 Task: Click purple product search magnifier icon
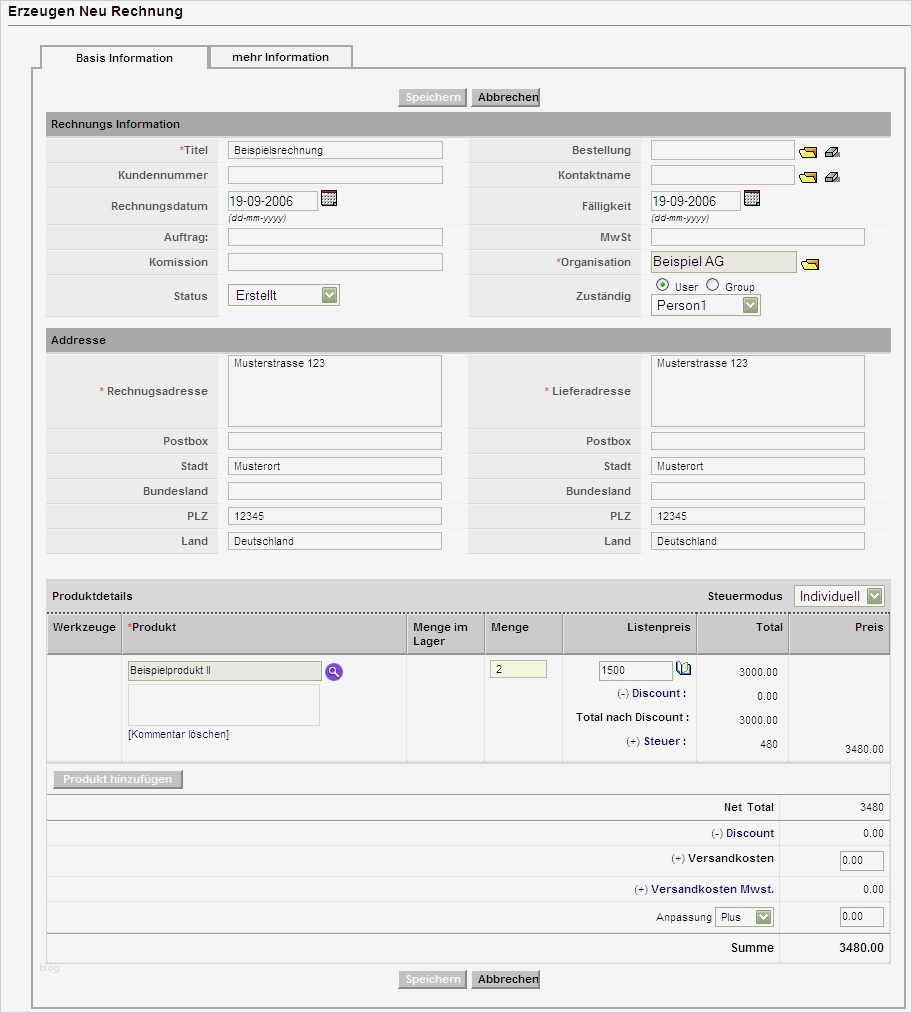[x=334, y=672]
